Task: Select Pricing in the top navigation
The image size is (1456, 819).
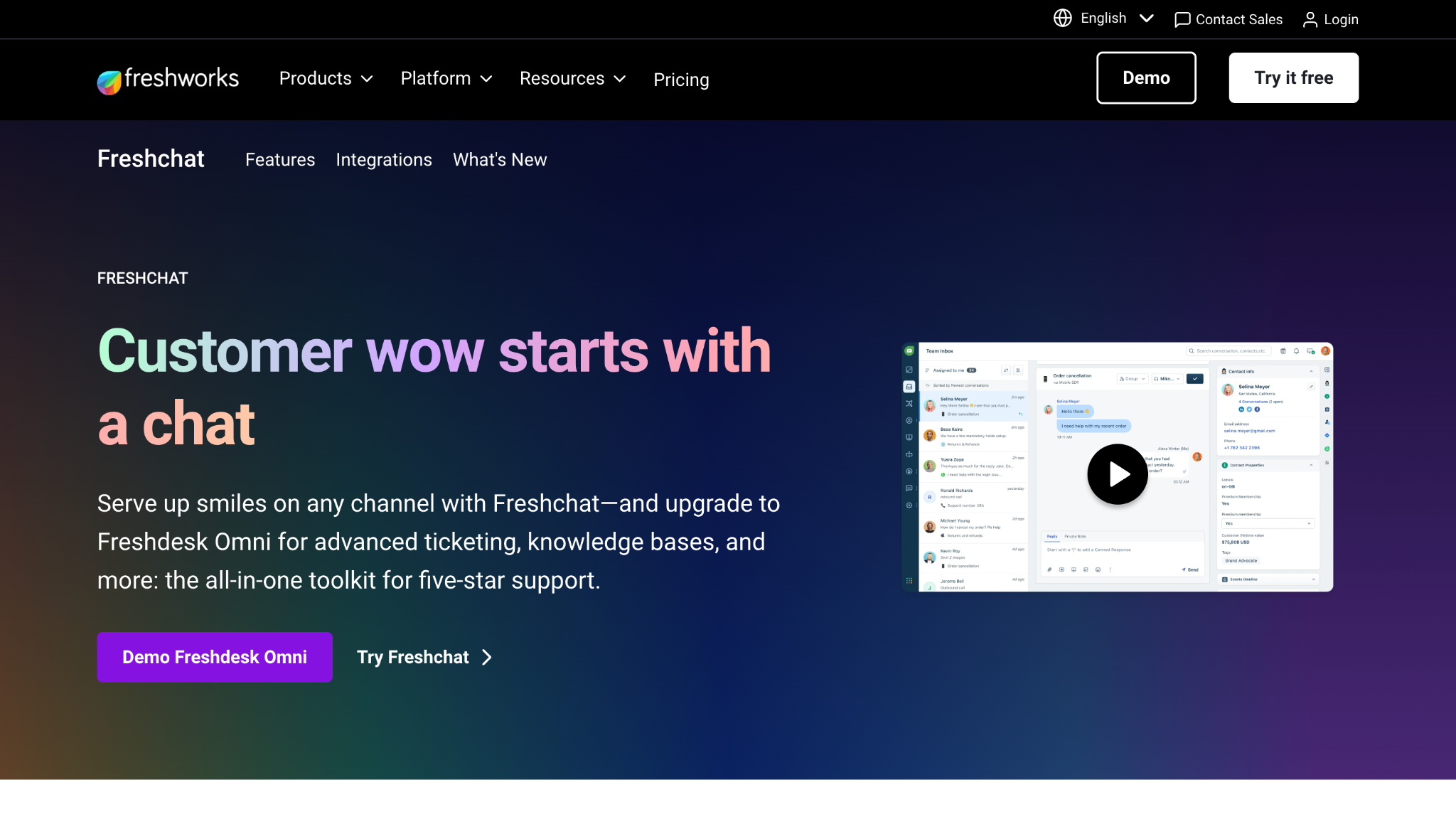Action: point(680,80)
